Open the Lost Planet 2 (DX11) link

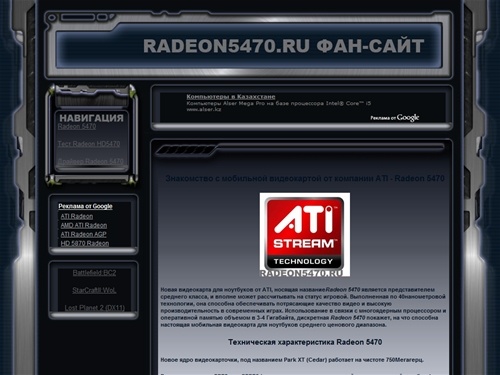[x=95, y=308]
